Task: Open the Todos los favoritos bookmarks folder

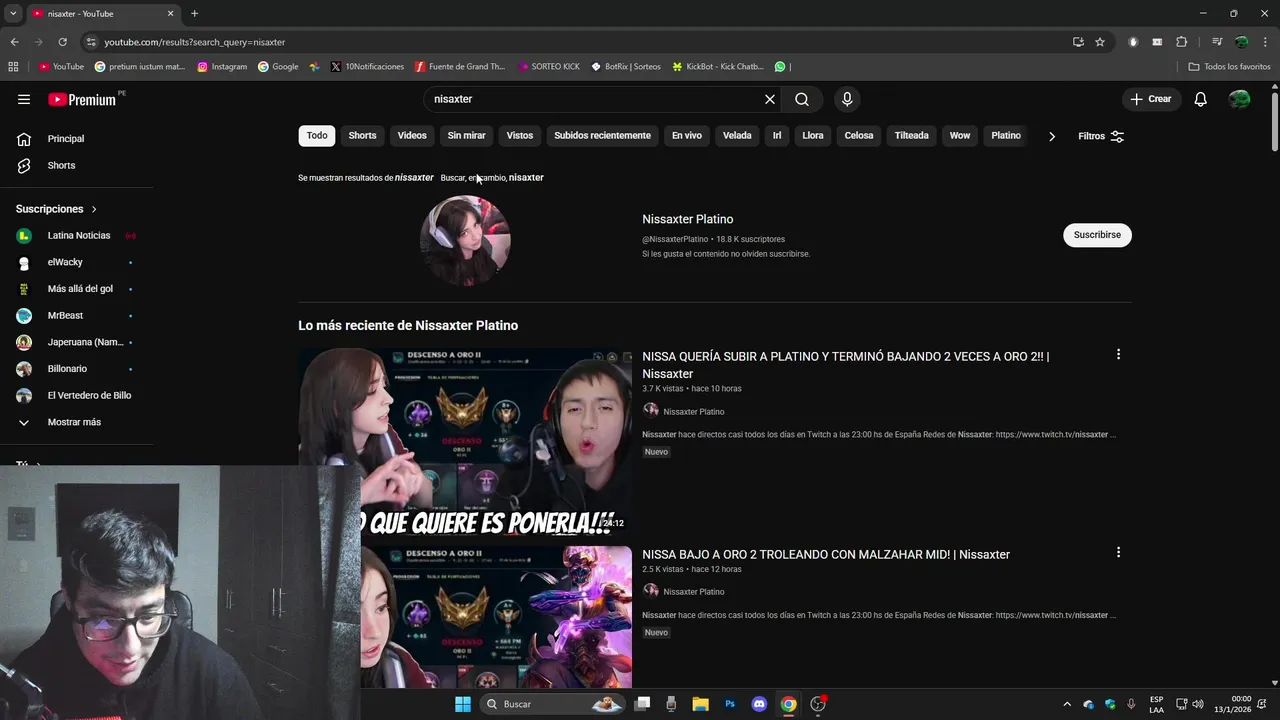Action: [1230, 67]
